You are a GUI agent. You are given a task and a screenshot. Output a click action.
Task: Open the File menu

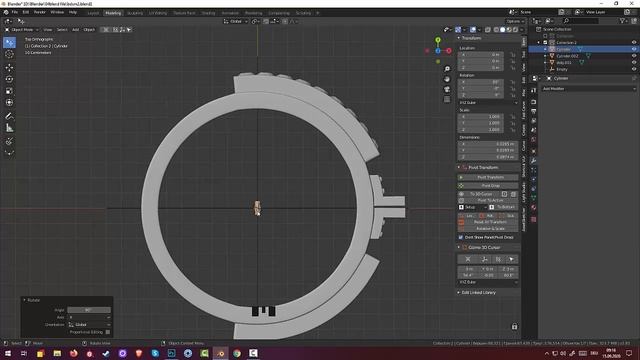15,12
